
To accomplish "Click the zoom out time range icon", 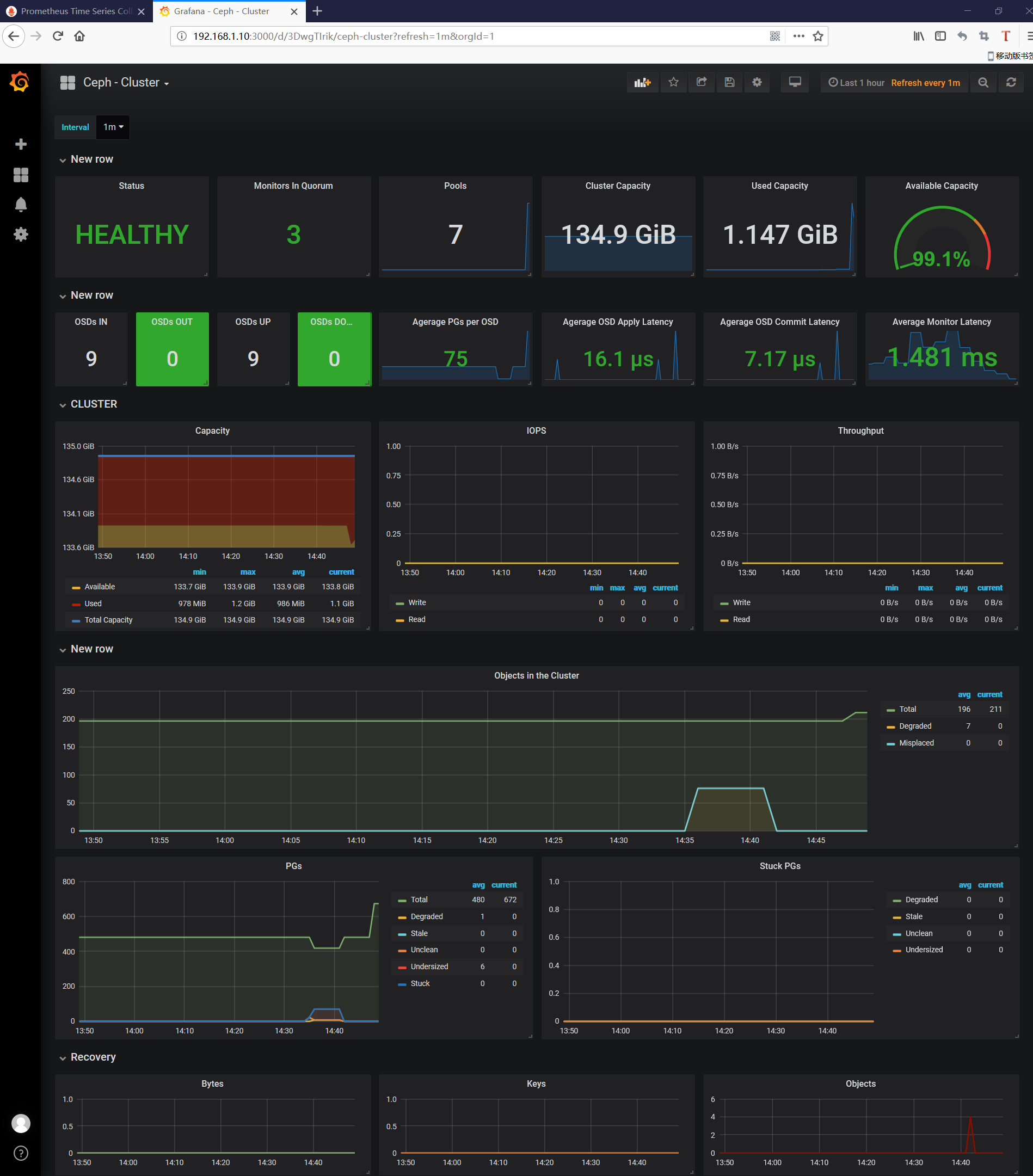I will coord(983,83).
